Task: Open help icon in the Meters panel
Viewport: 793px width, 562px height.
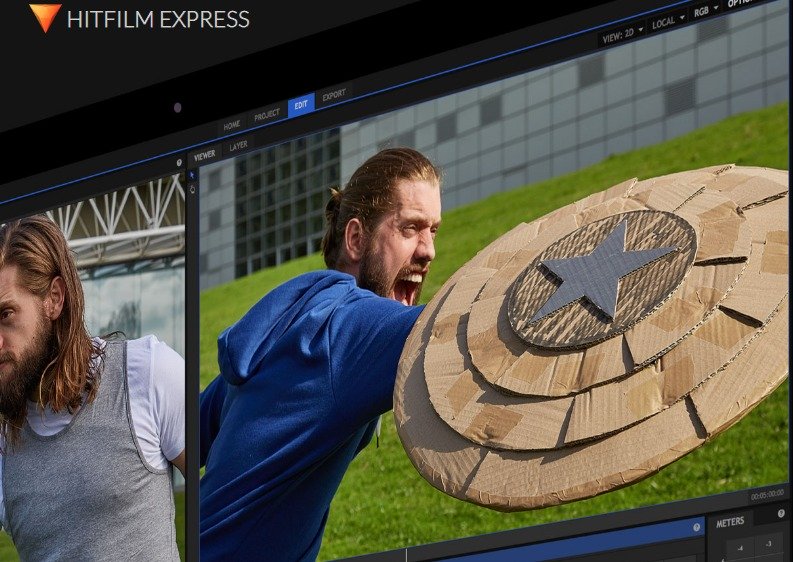Action: [781, 514]
